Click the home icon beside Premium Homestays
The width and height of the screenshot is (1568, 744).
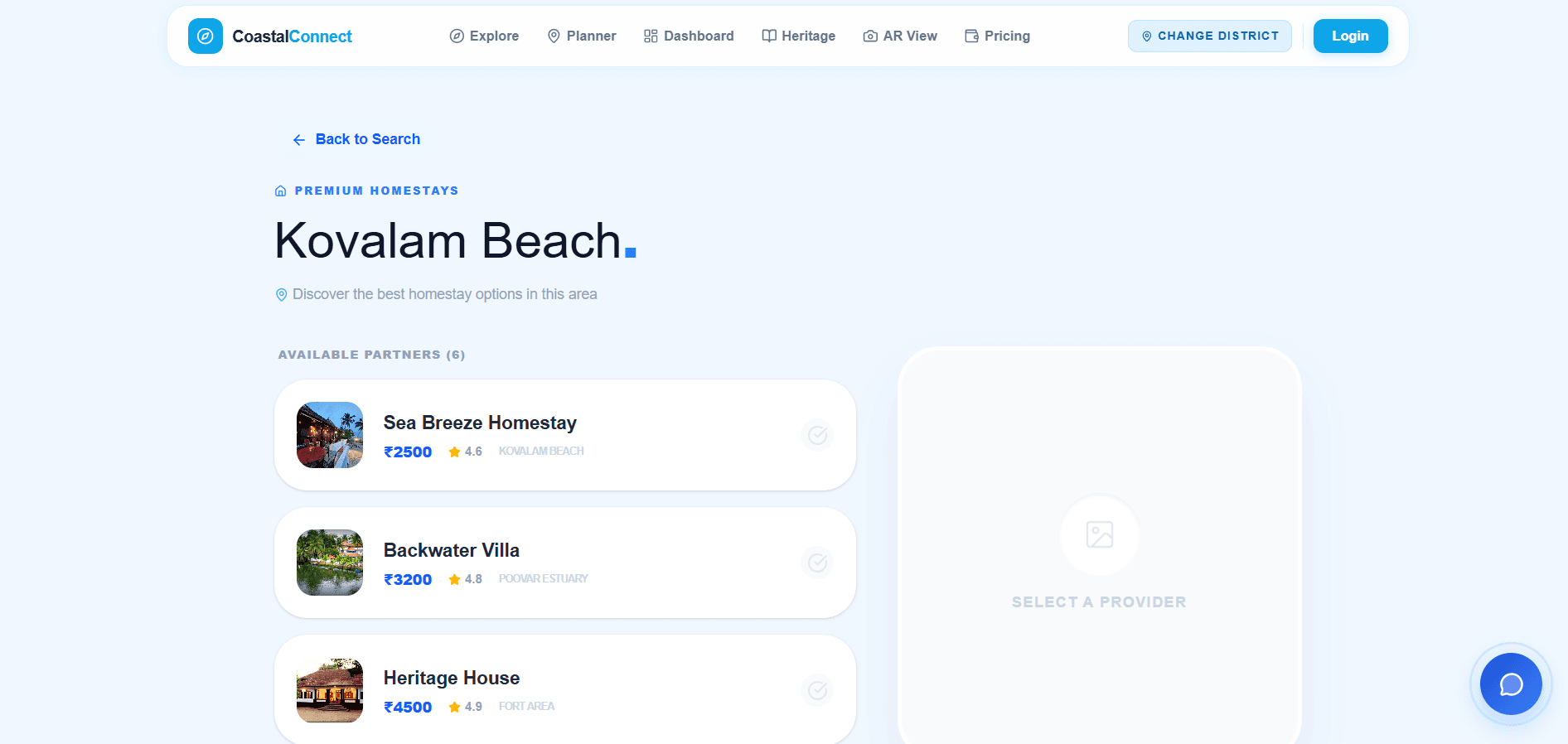[x=281, y=191]
